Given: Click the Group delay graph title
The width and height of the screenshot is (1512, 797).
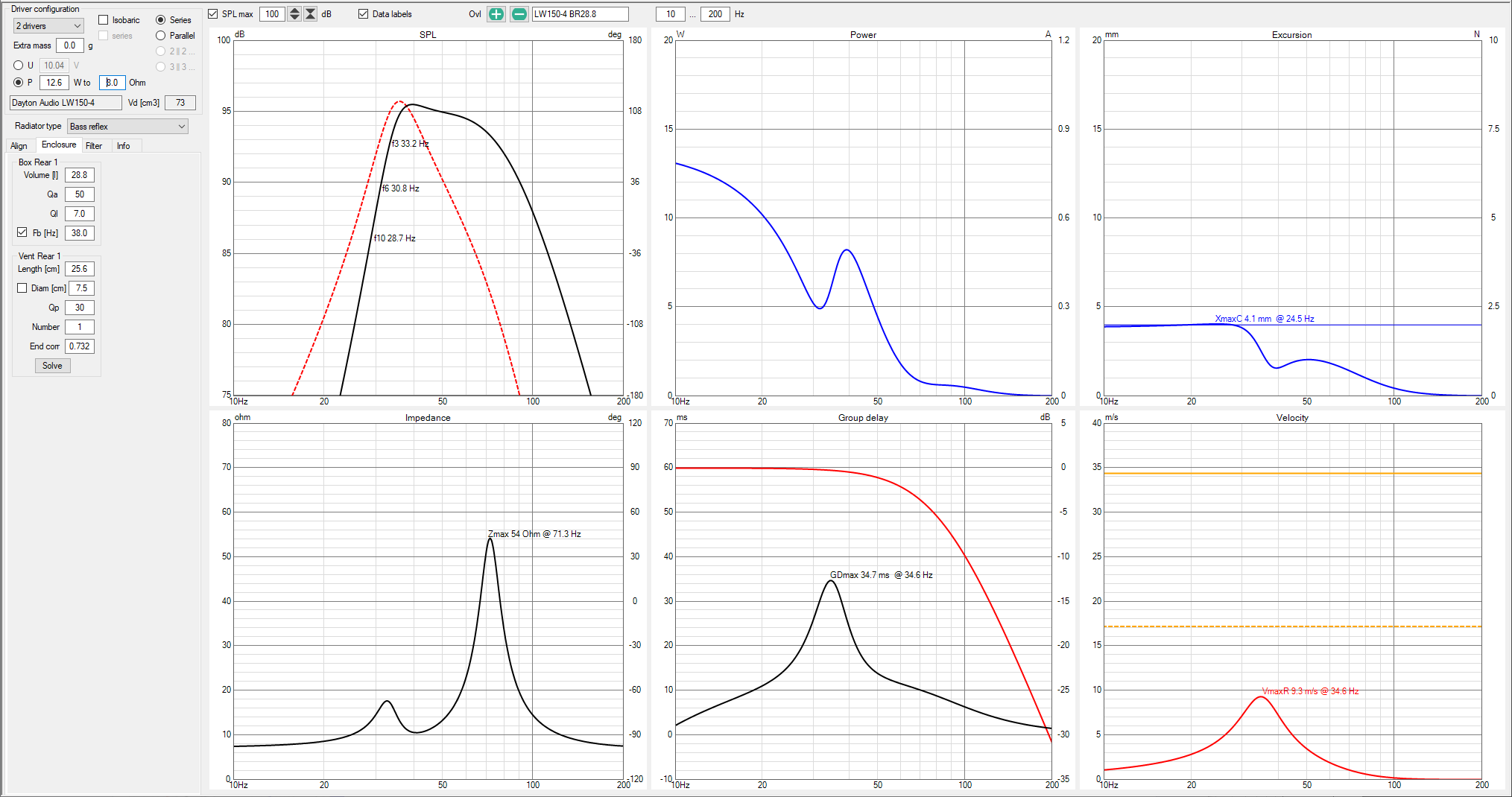Looking at the screenshot, I should tap(863, 418).
